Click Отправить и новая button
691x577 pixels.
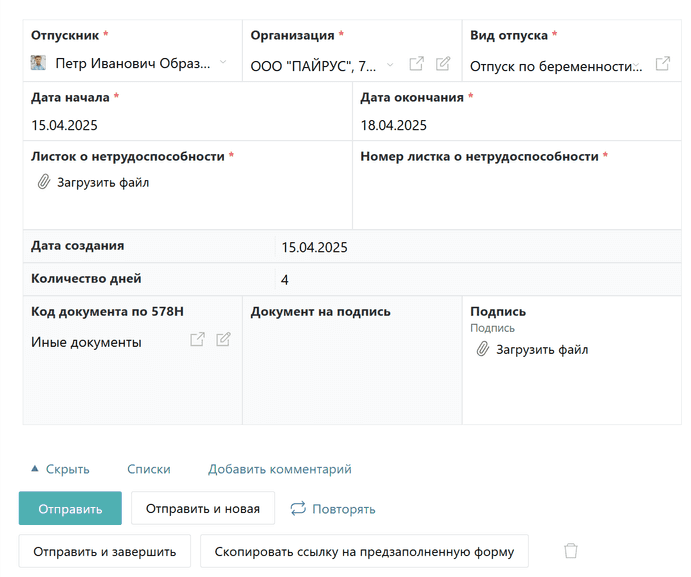(203, 508)
